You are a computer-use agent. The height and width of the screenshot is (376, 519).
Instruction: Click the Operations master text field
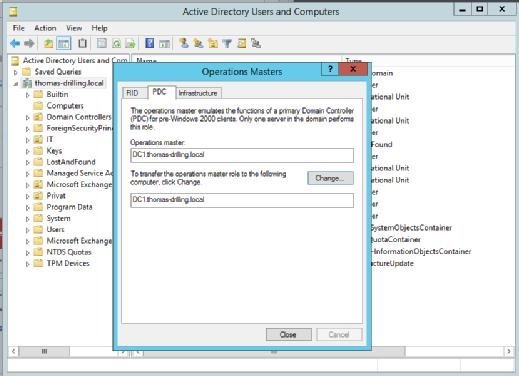(242, 155)
